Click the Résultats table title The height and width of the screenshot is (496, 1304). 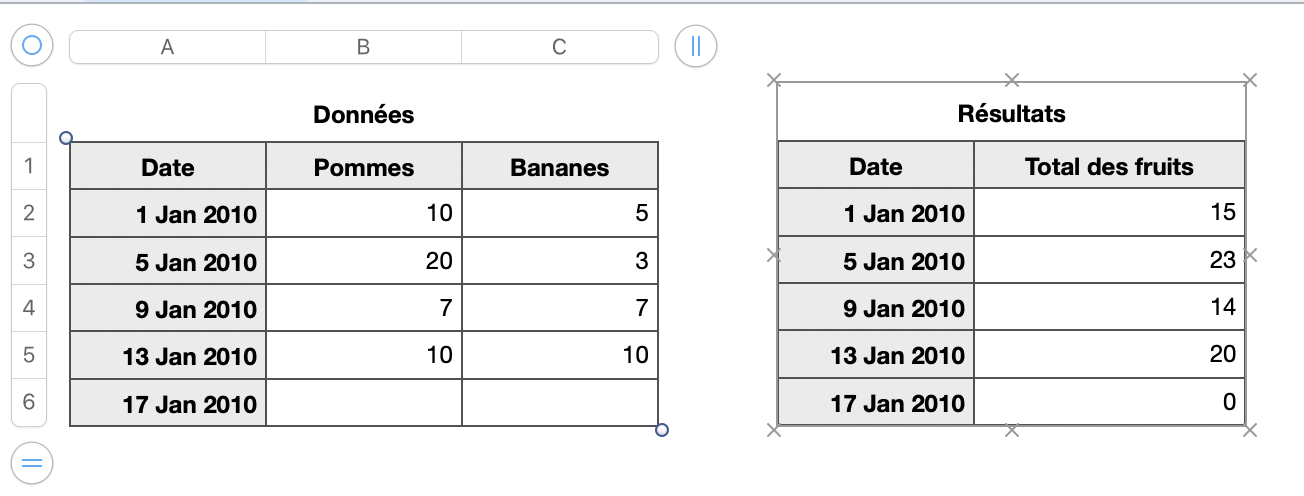(1011, 114)
